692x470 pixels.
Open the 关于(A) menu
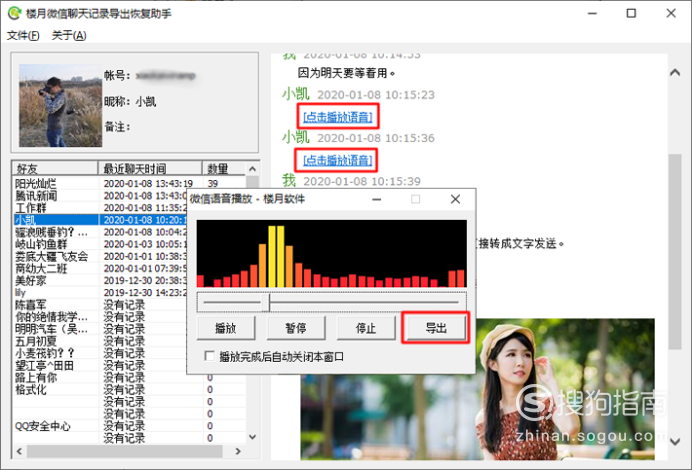(x=69, y=35)
